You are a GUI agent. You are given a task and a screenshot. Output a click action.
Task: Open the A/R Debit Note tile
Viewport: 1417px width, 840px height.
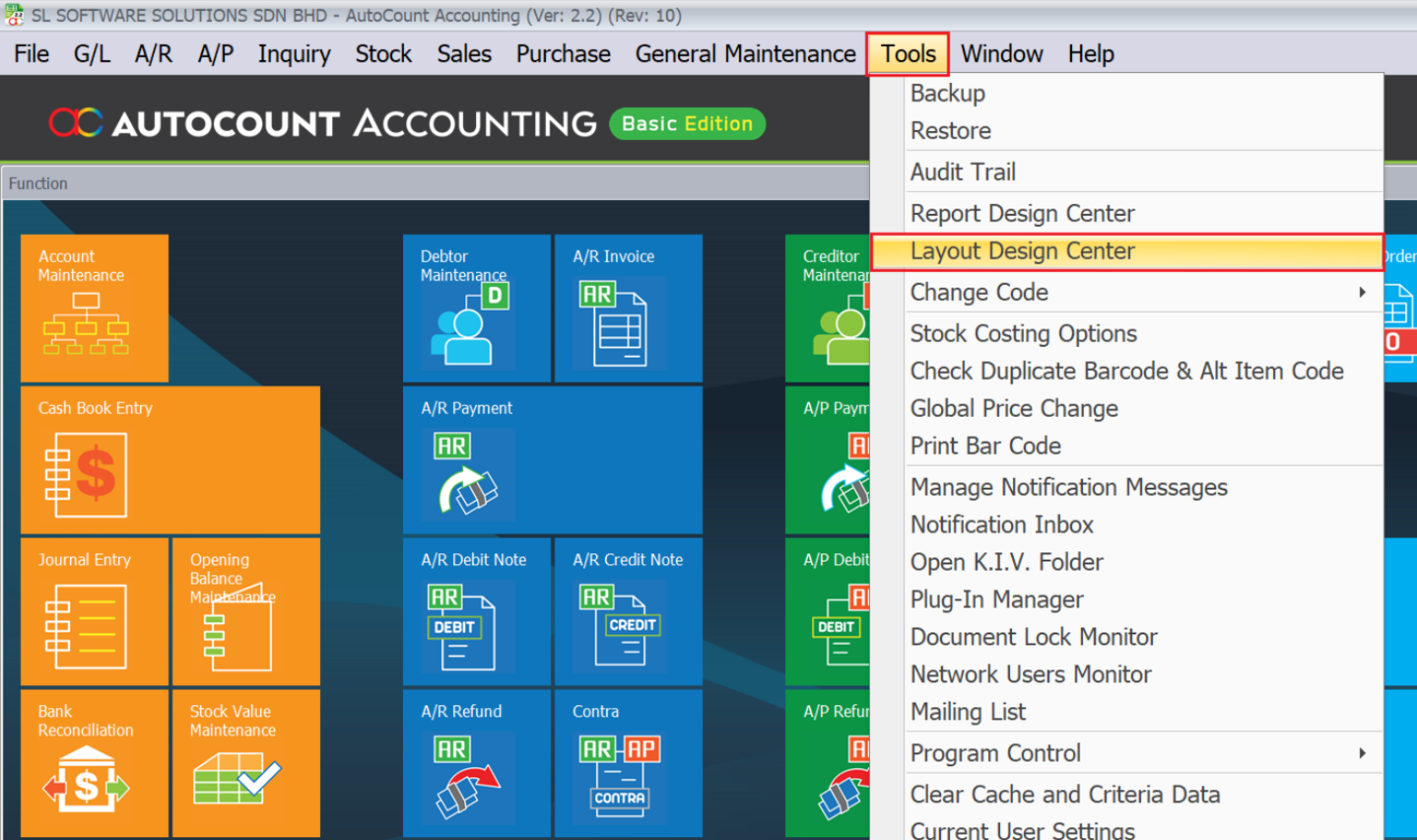coord(477,611)
